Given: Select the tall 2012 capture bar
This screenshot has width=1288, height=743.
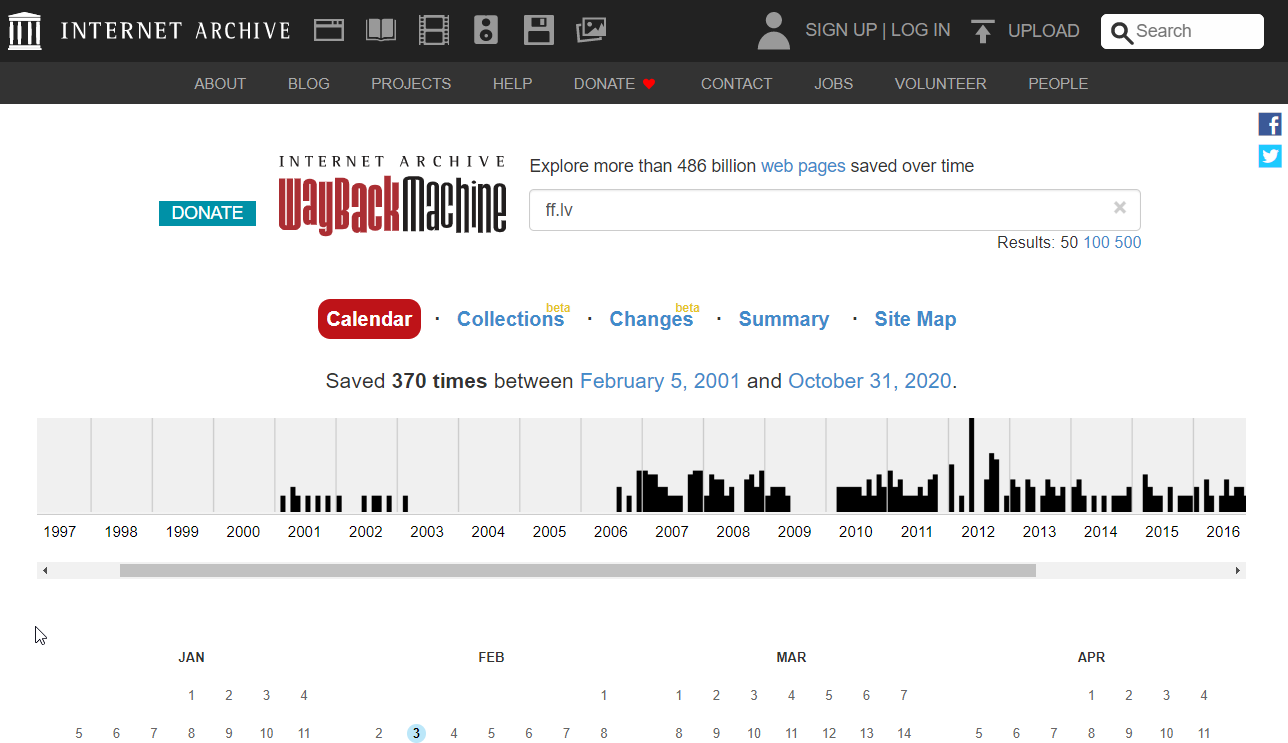Looking at the screenshot, I should click(971, 465).
